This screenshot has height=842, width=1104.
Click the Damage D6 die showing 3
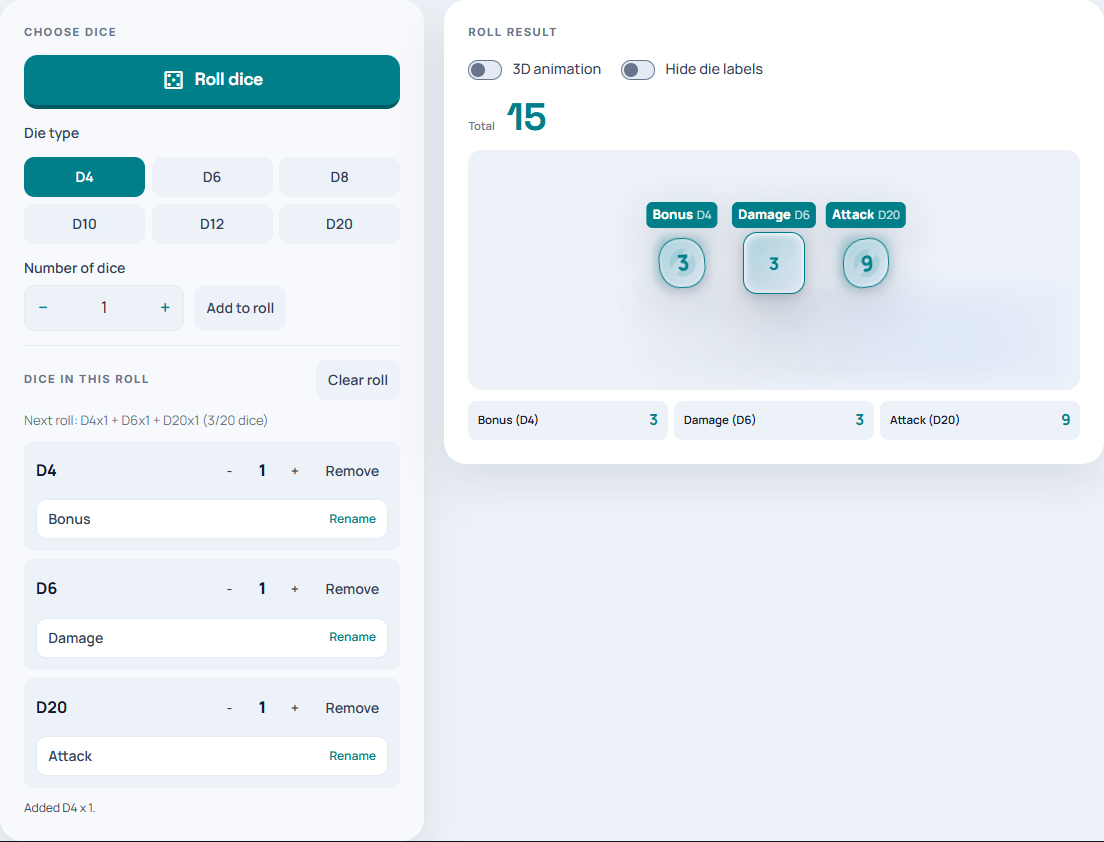coord(774,263)
